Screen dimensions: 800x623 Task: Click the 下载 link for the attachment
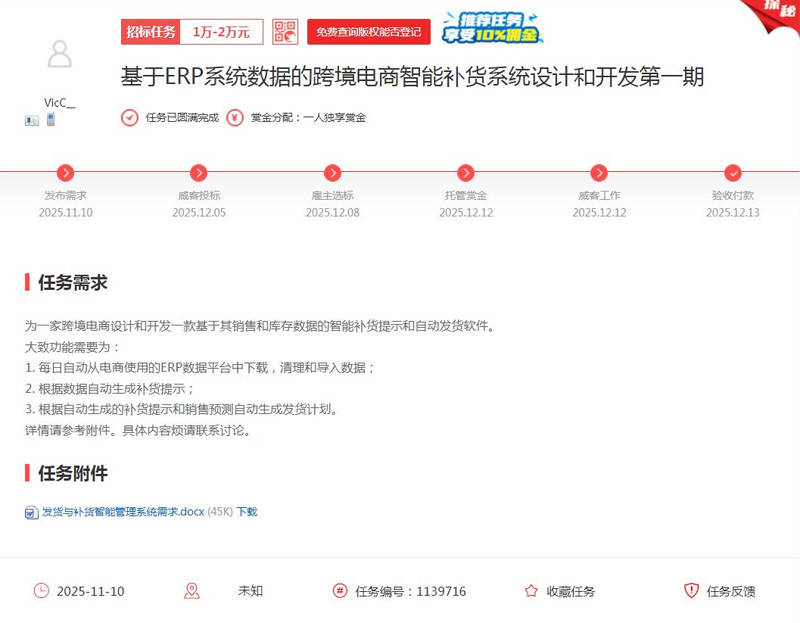(x=247, y=511)
